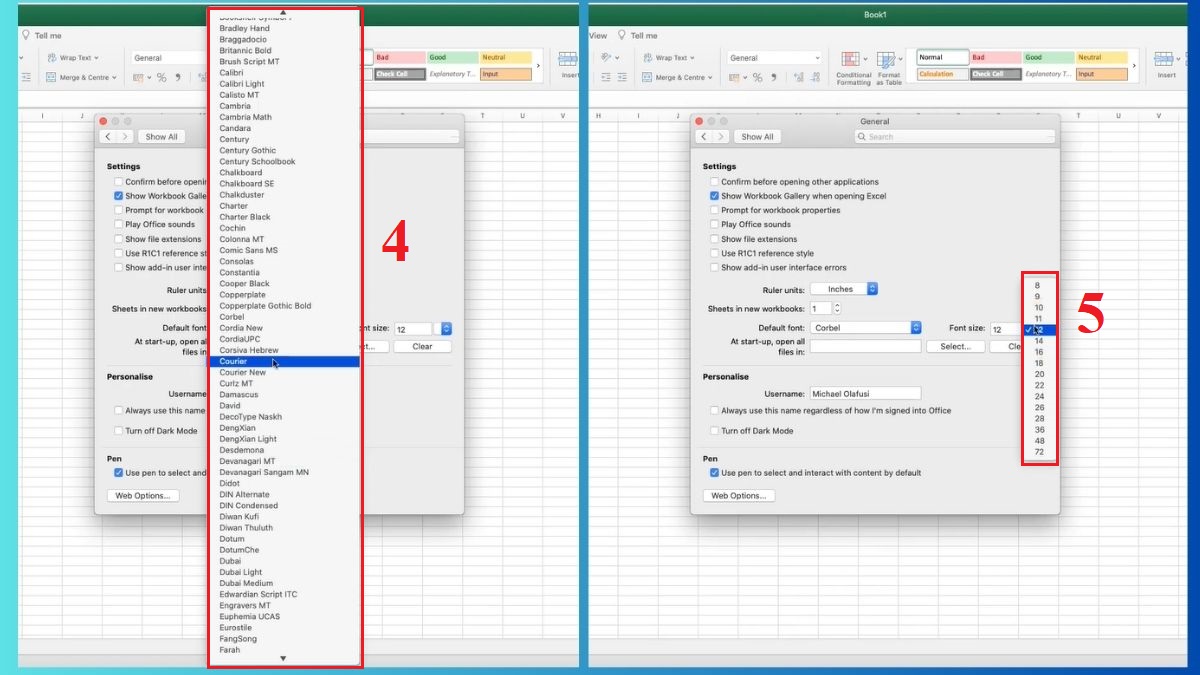Click the Format as Table icon

887,62
